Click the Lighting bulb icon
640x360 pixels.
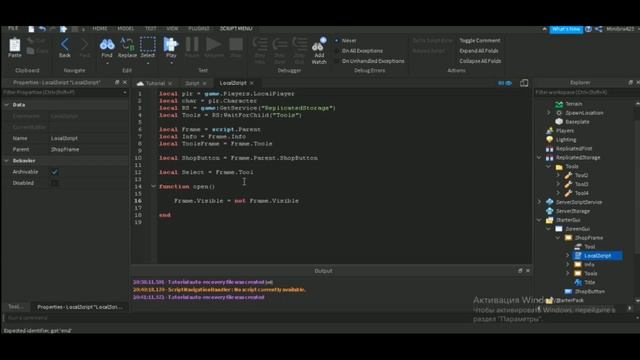click(x=550, y=140)
